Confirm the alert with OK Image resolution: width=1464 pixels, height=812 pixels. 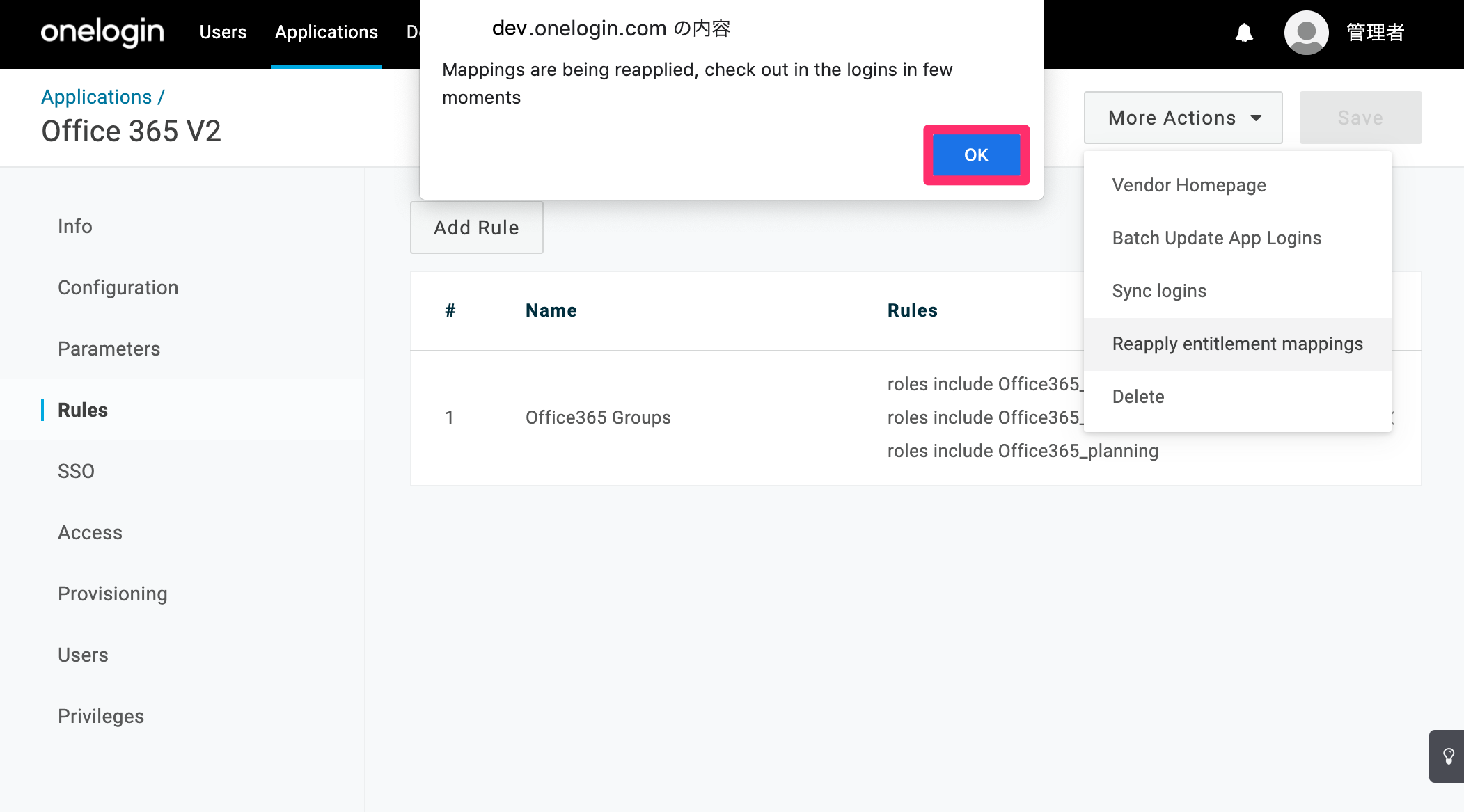point(976,154)
